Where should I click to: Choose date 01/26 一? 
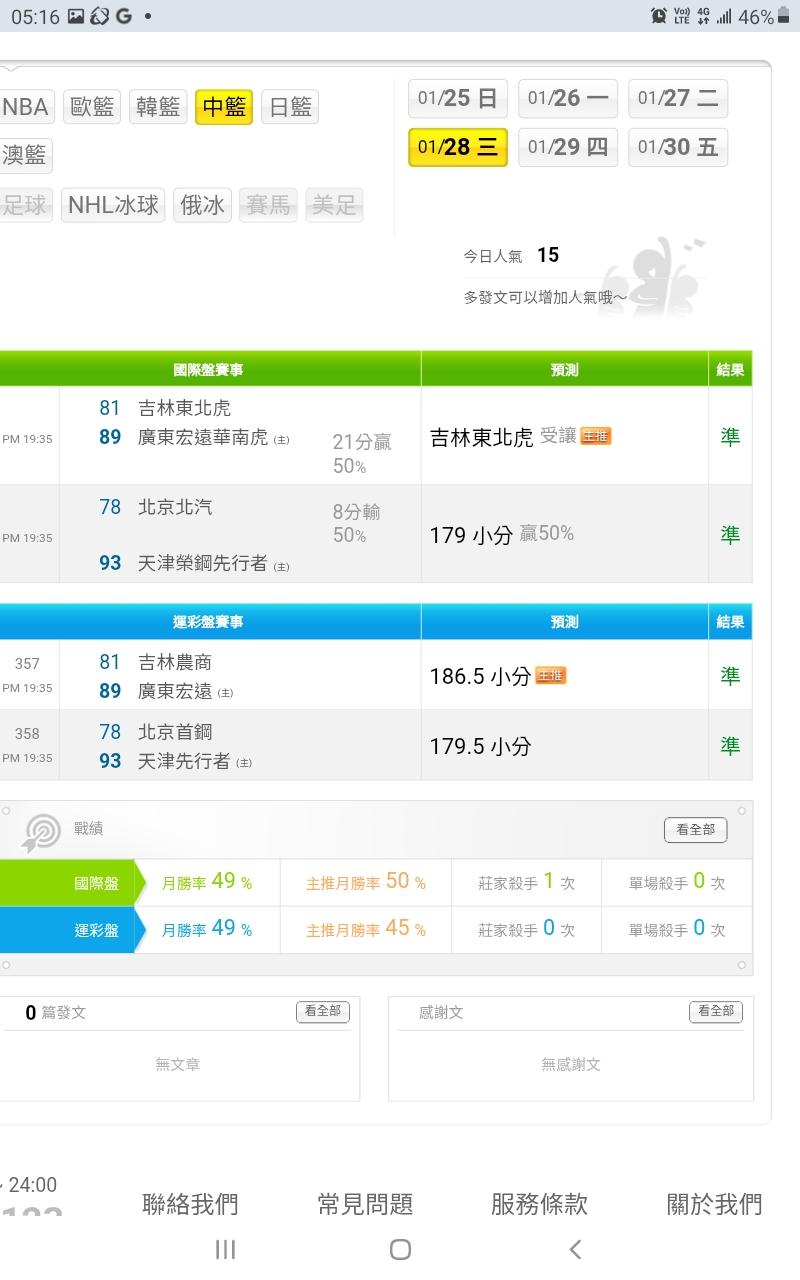[568, 98]
